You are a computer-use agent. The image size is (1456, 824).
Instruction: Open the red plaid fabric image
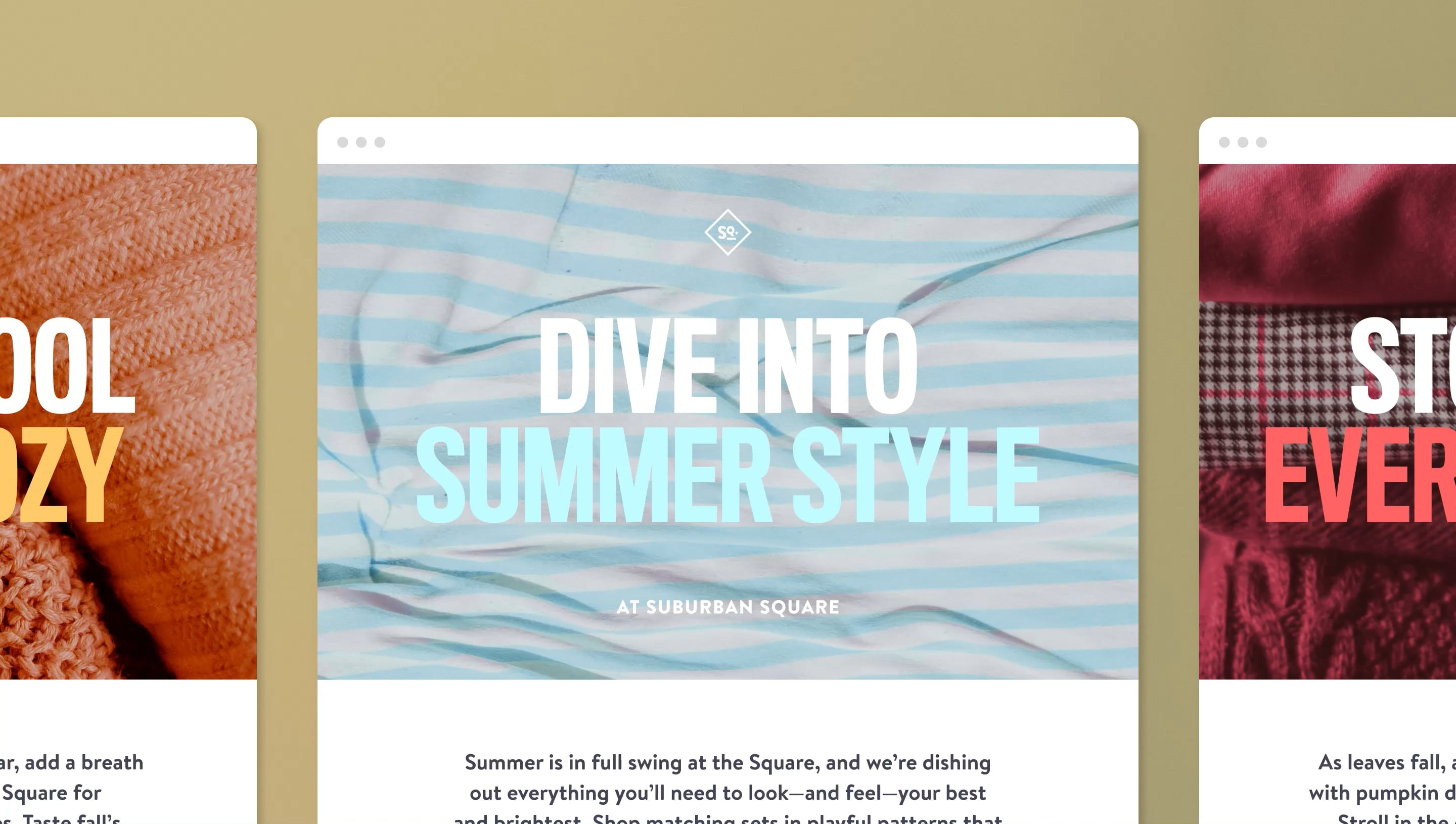(x=1328, y=422)
